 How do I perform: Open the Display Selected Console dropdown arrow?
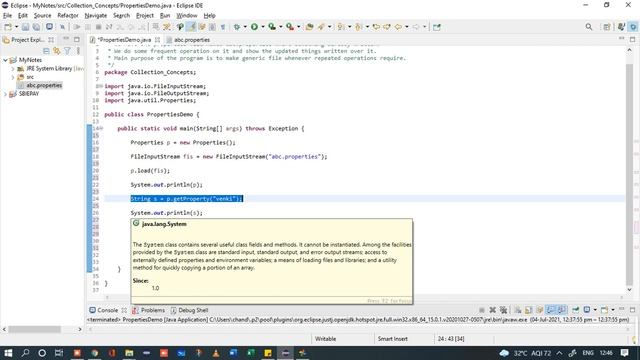595,310
